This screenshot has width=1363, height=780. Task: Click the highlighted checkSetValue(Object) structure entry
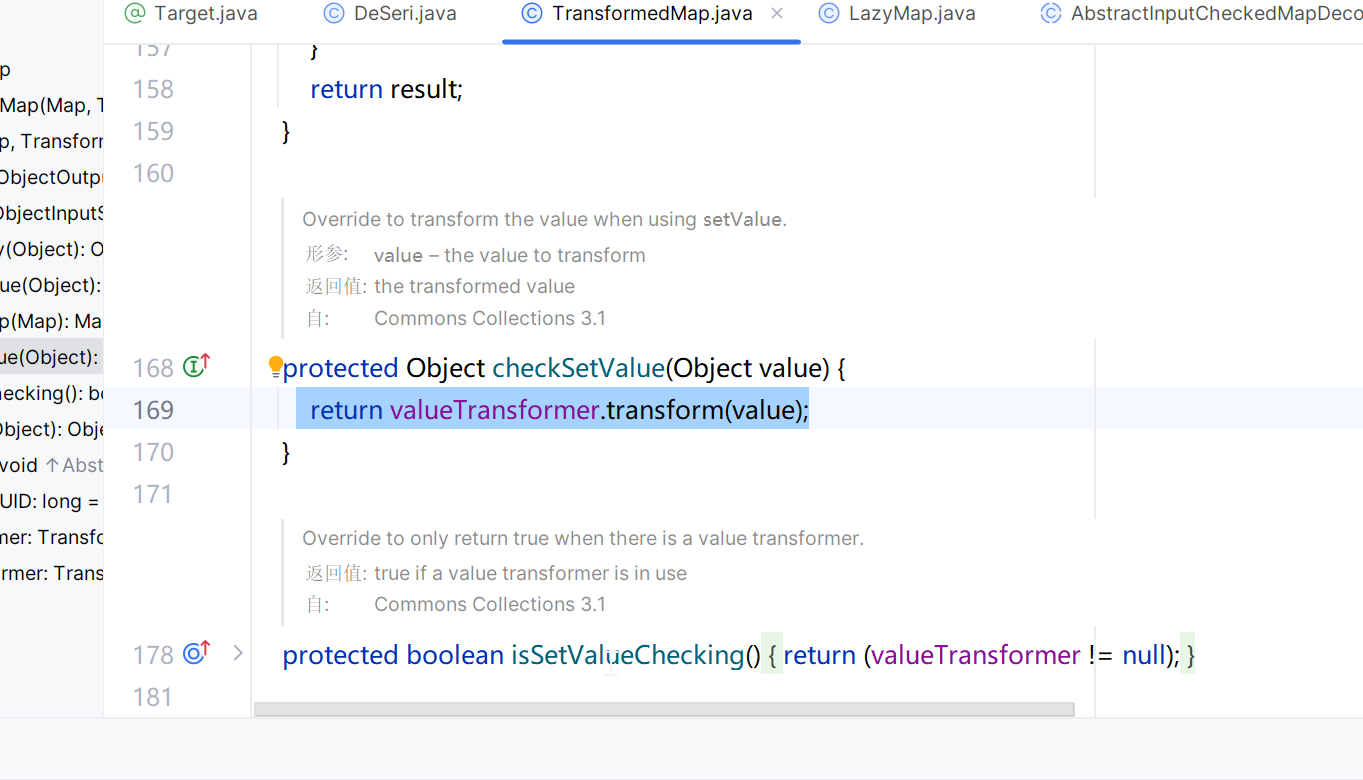[50, 357]
